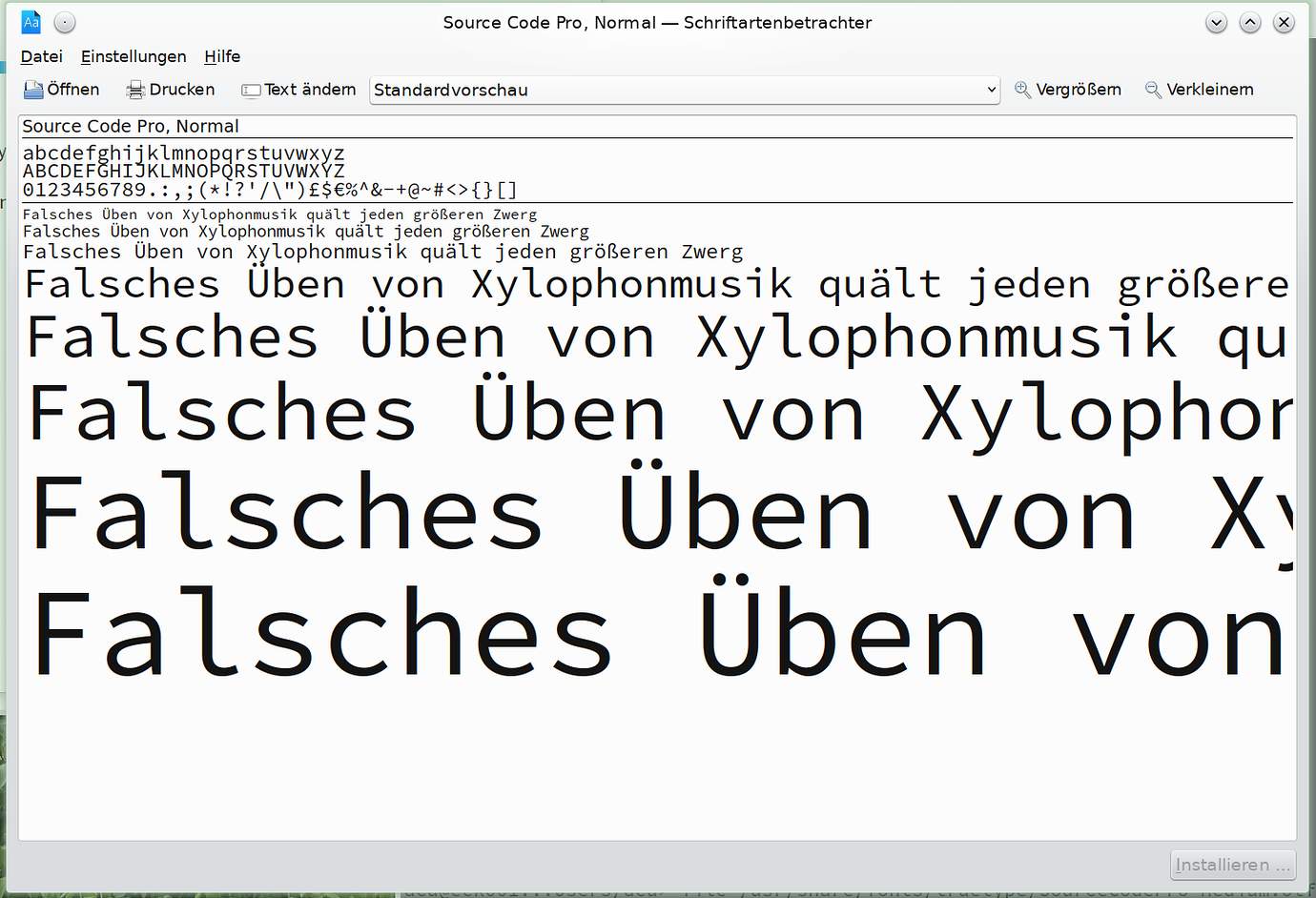Viewport: 1316px width, 898px height.
Task: Shrink the preview with the Verkleinern magnifier icon
Action: click(1152, 90)
